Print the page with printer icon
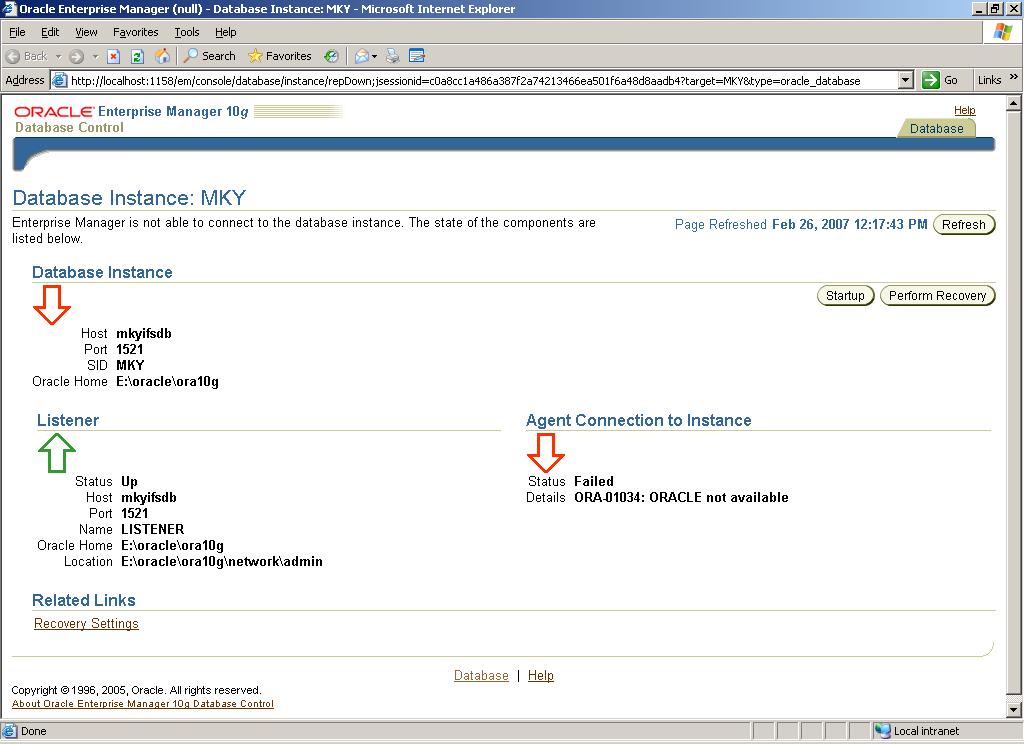Screen dimensions: 1024x744 point(392,56)
